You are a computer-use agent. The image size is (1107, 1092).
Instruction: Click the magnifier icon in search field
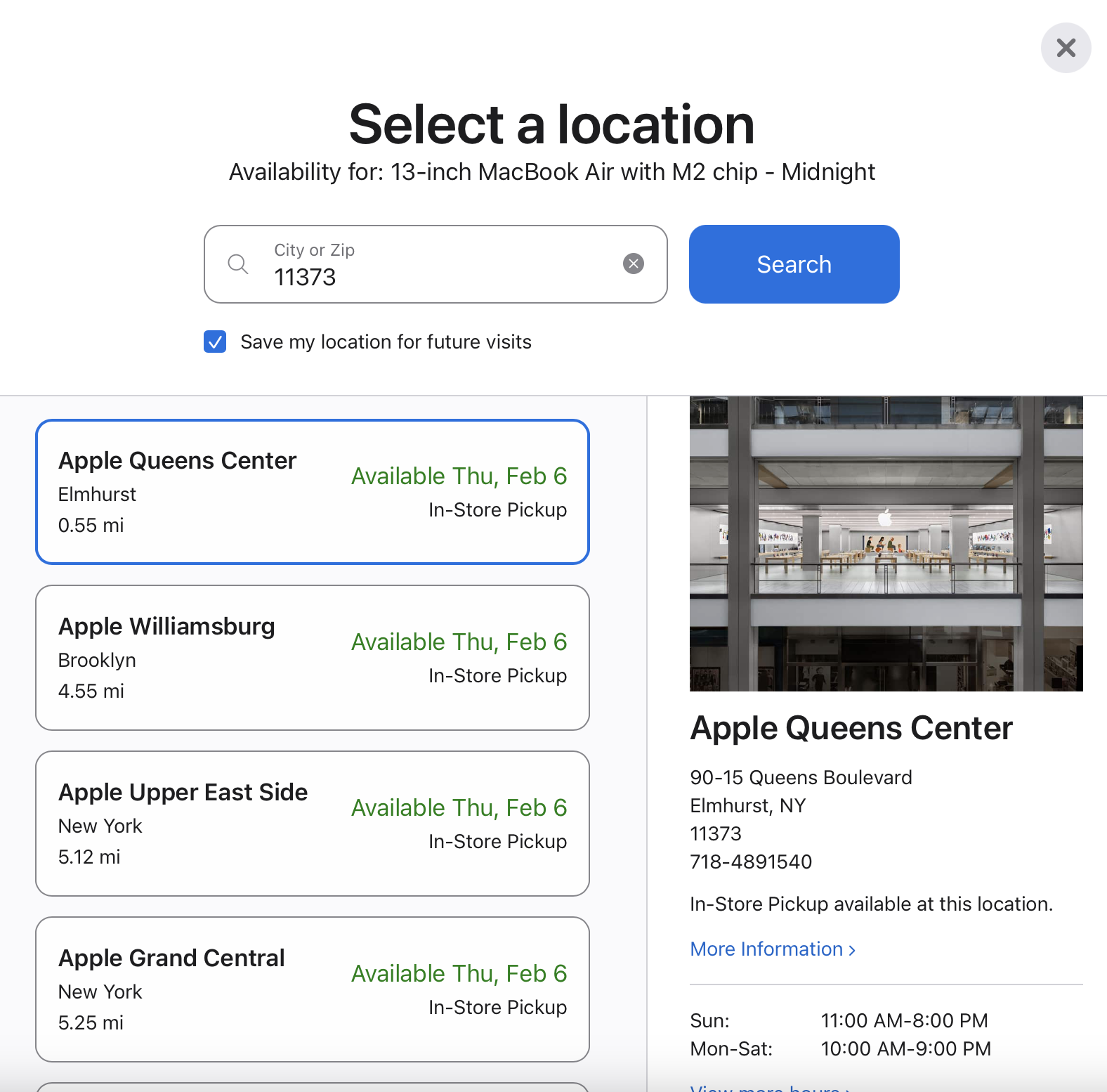tap(238, 264)
